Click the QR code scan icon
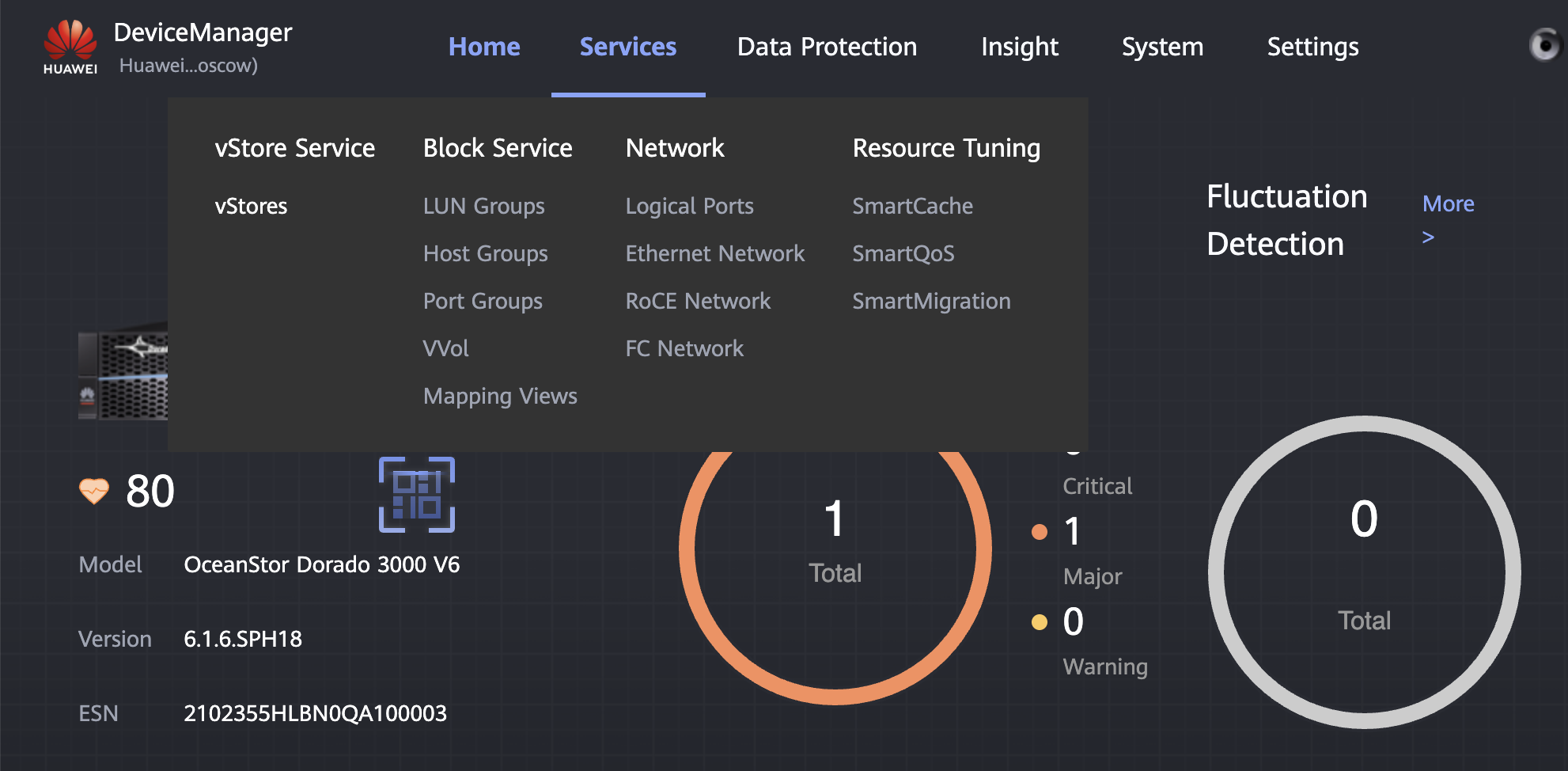1568x771 pixels. pos(417,495)
